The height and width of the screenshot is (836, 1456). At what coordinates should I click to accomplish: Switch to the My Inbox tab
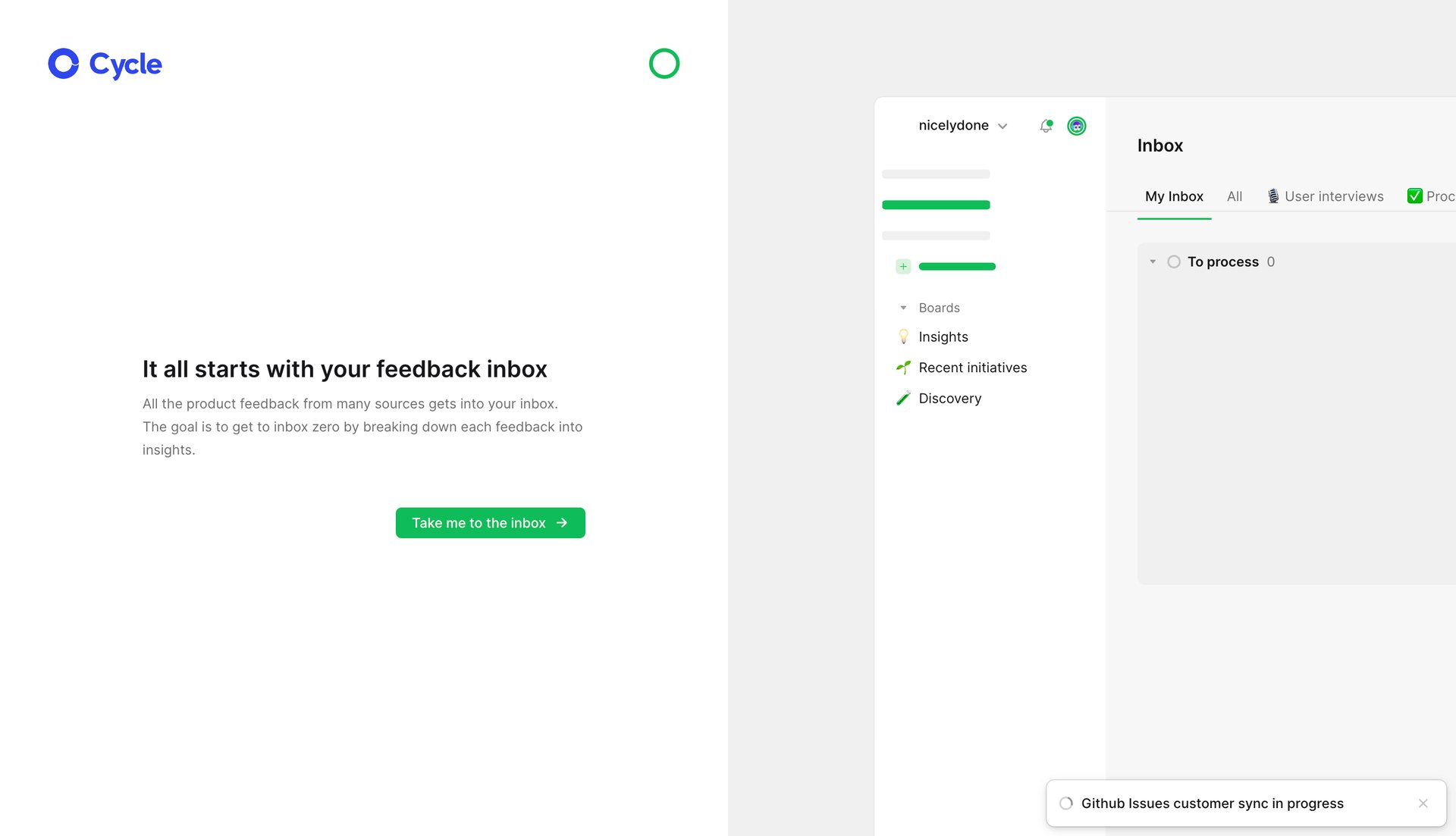point(1174,196)
